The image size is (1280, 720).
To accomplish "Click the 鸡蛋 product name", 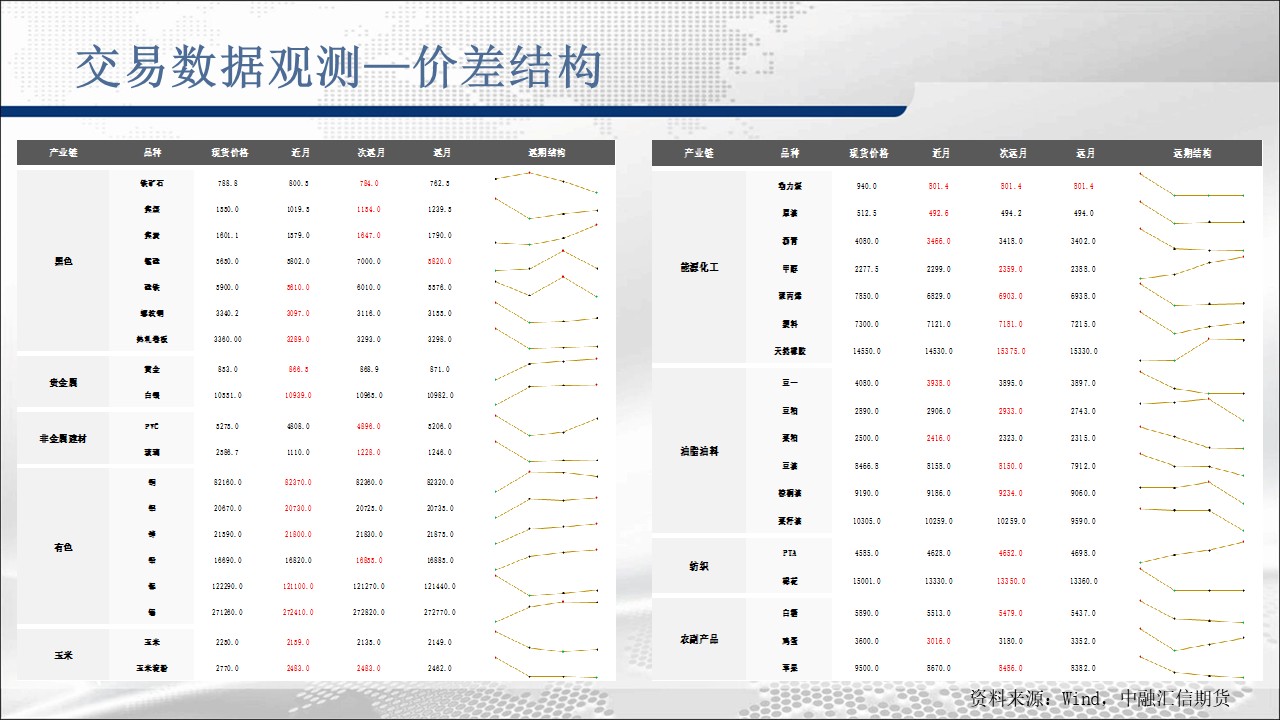I will pyautogui.click(x=790, y=641).
